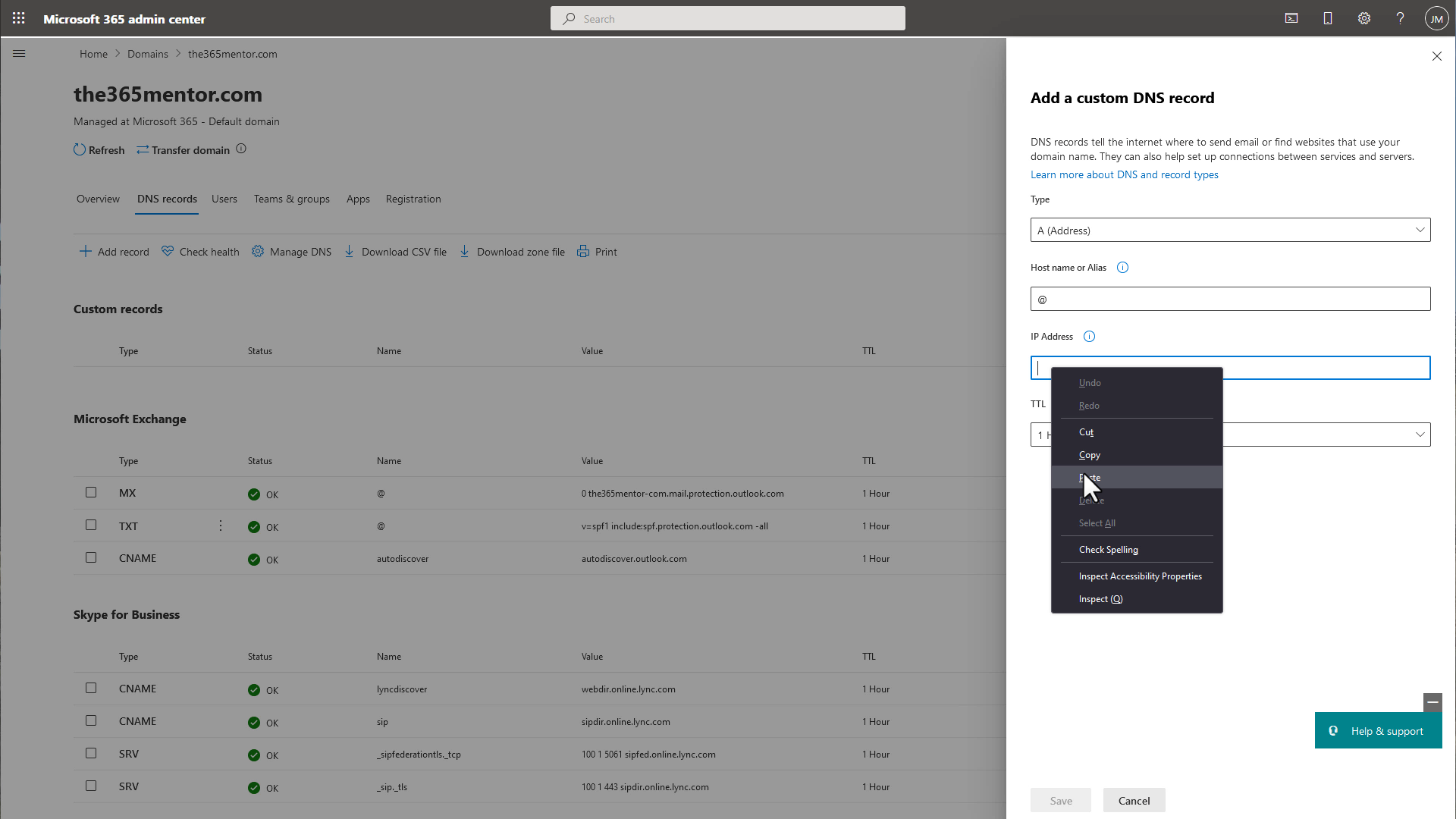Expand the Type A (Address) dropdown
This screenshot has width=1456, height=819.
tap(1230, 230)
